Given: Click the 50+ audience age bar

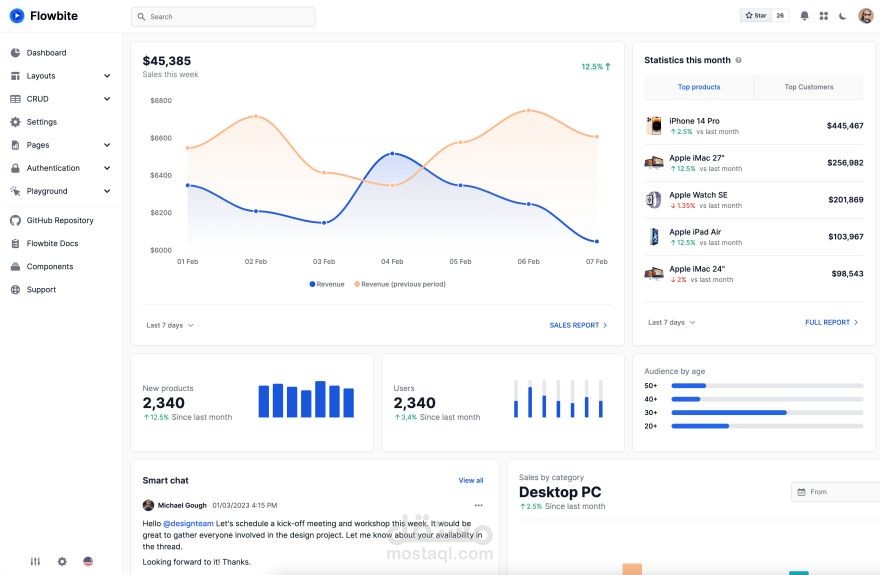Looking at the screenshot, I should 767,386.
